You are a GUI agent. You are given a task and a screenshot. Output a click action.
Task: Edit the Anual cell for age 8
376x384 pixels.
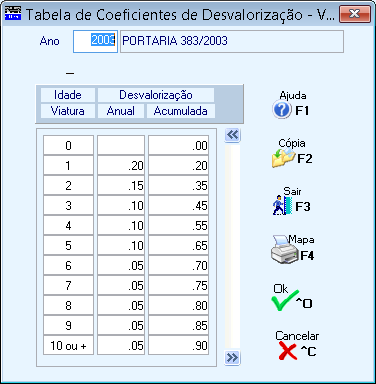click(x=121, y=305)
